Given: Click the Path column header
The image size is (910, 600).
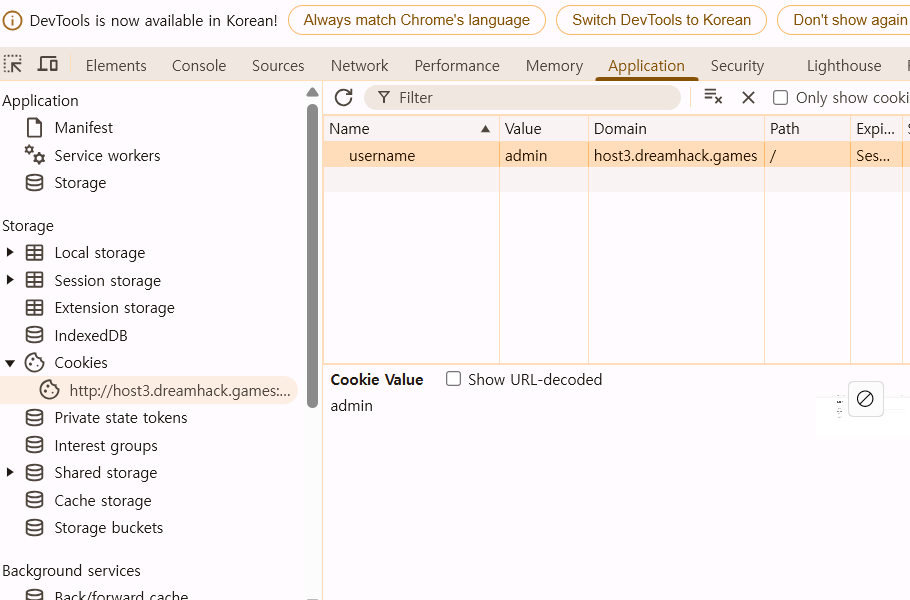Looking at the screenshot, I should 807,129.
